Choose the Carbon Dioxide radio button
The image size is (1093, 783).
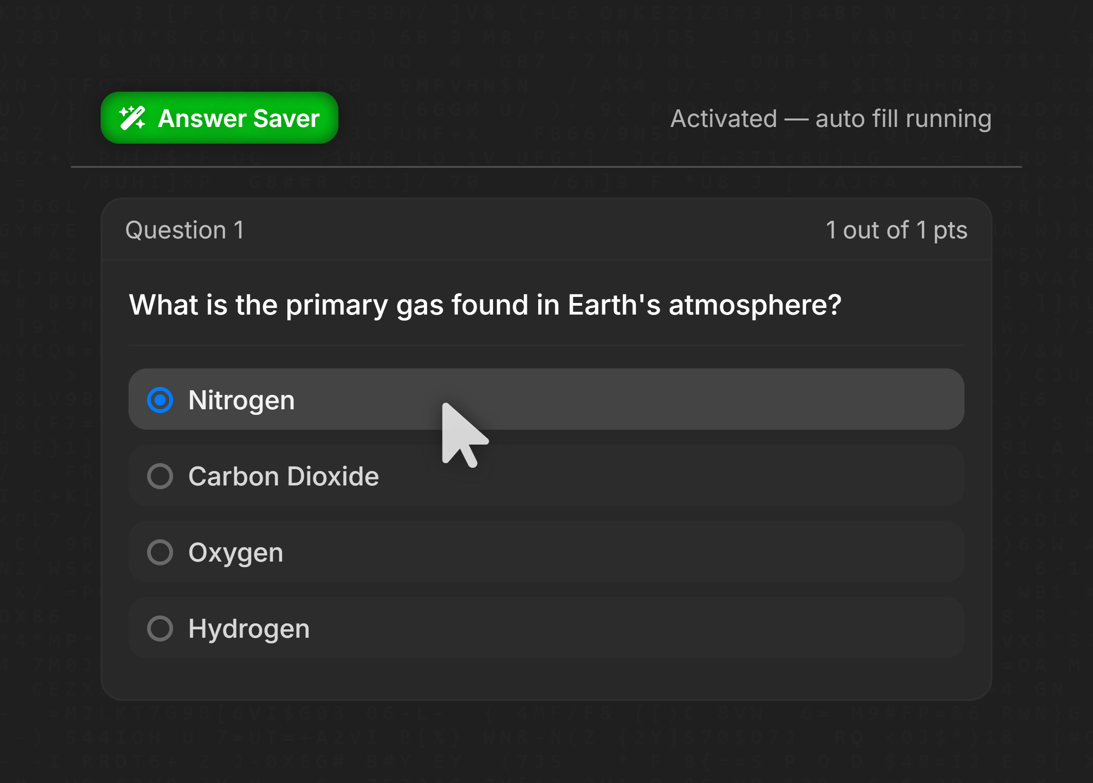point(160,476)
